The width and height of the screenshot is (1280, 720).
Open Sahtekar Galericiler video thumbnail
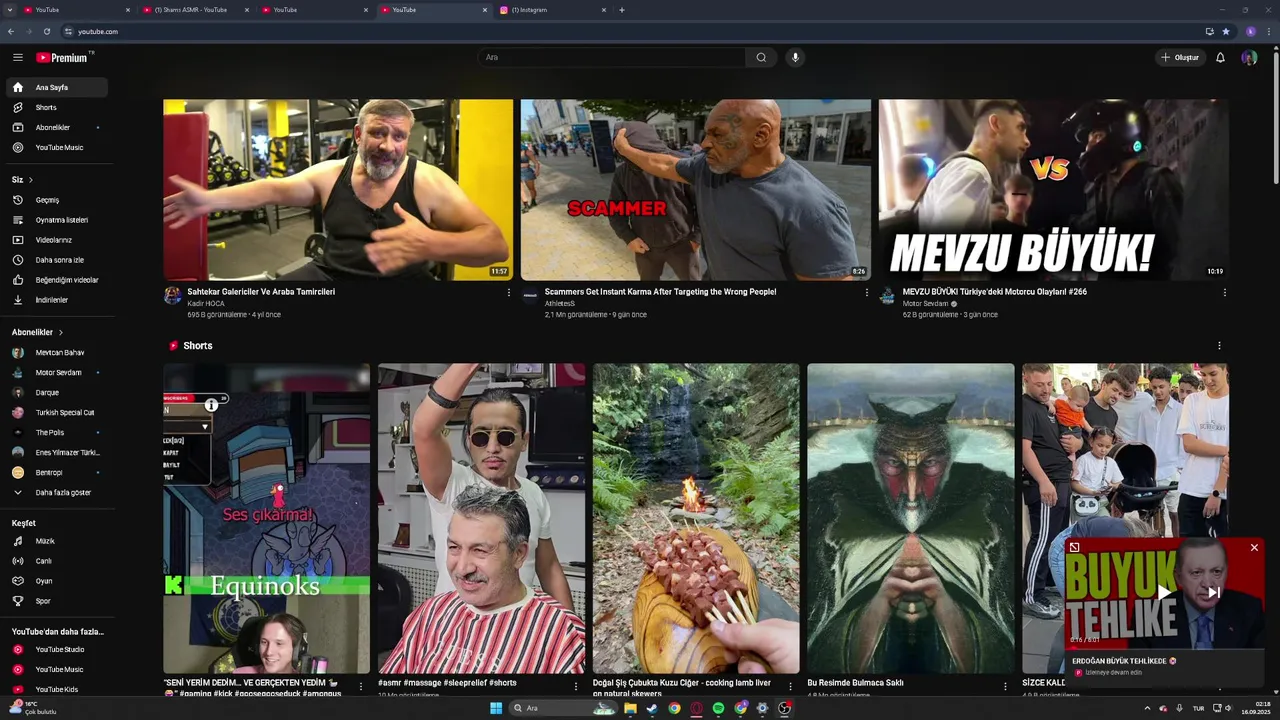pyautogui.click(x=338, y=189)
